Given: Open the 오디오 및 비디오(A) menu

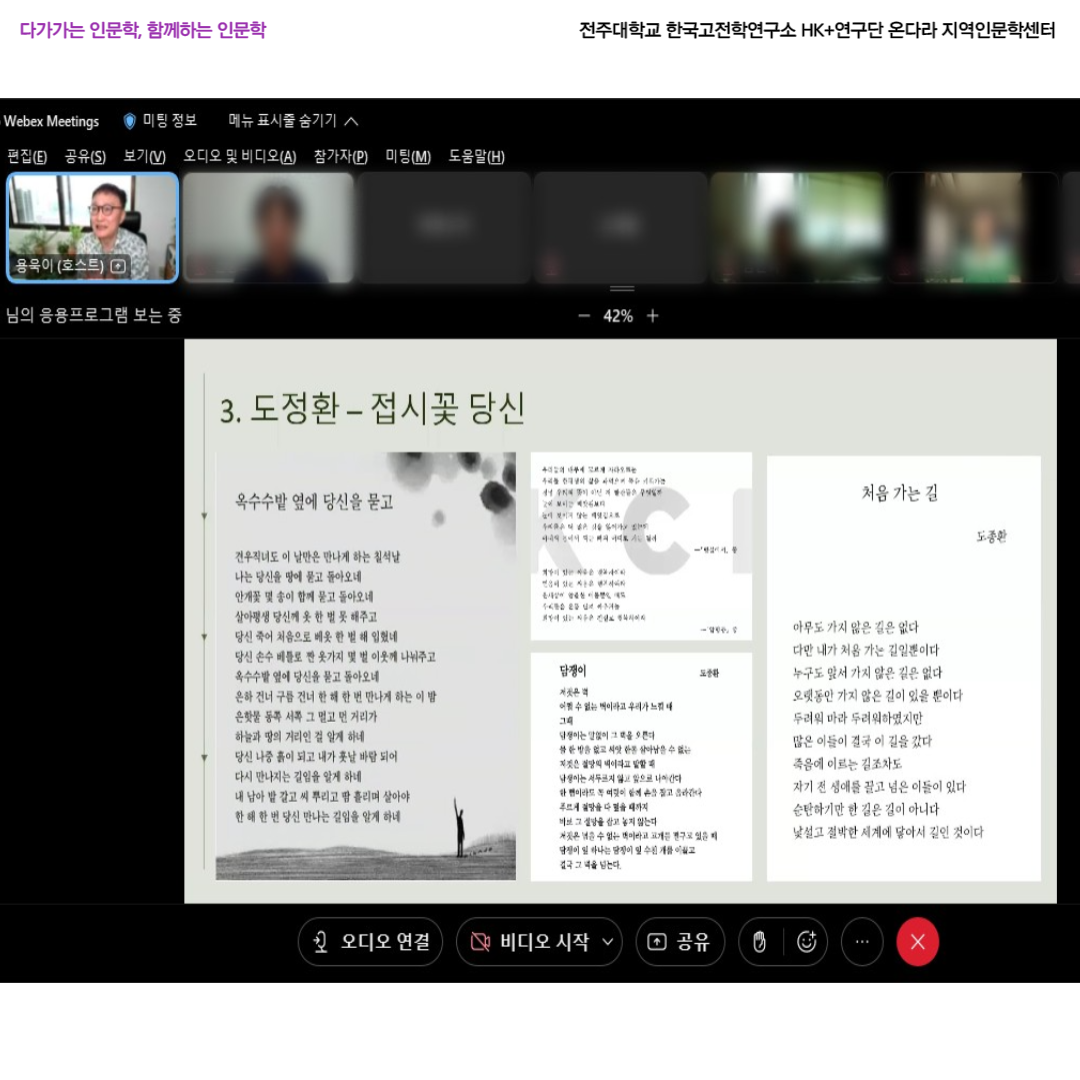Looking at the screenshot, I should 239,156.
